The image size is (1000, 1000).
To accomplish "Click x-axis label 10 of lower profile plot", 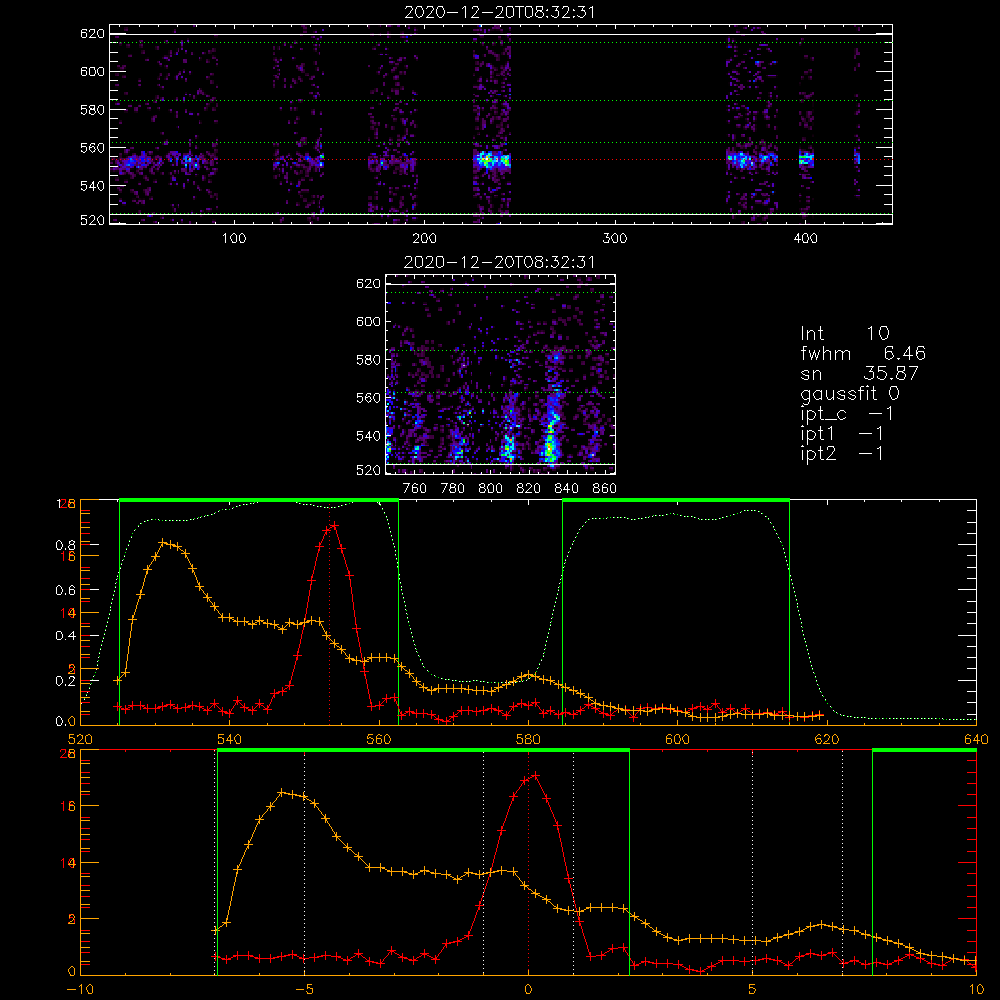I will 976,989.
